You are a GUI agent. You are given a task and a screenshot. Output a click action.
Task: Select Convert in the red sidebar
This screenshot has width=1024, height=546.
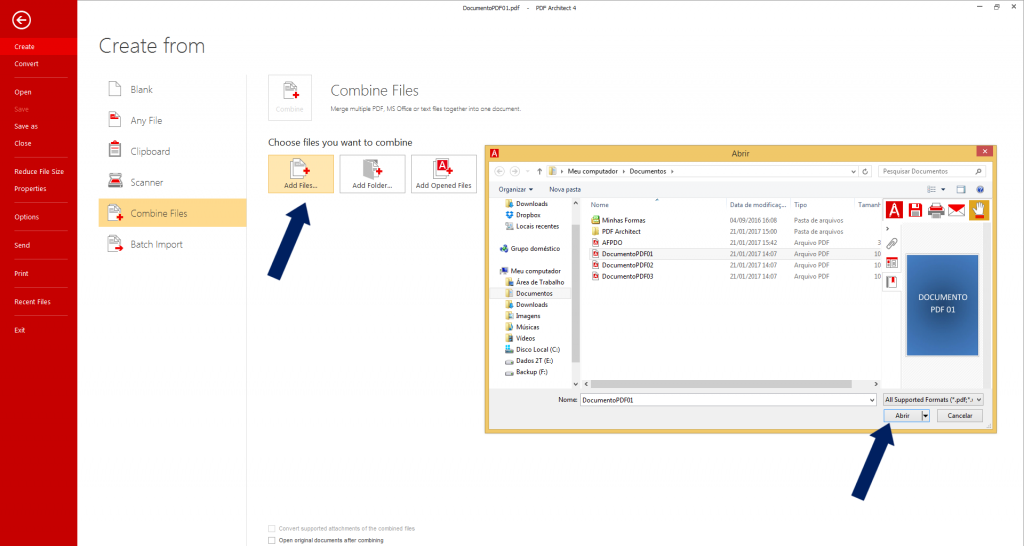tap(26, 63)
